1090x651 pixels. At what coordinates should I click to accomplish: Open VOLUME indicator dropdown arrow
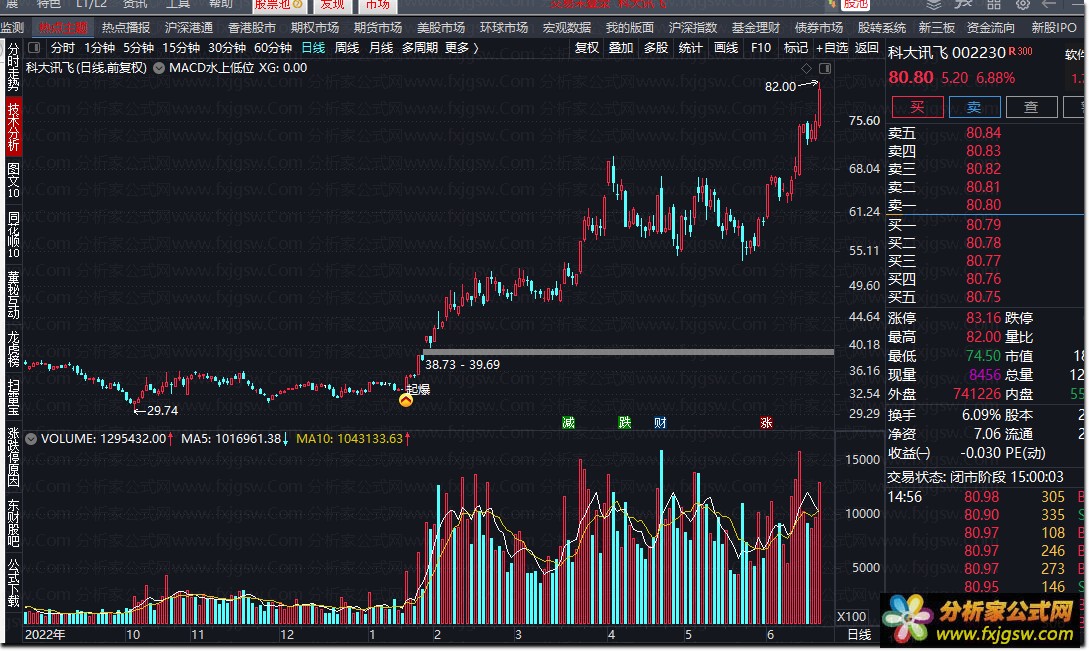tap(31, 439)
